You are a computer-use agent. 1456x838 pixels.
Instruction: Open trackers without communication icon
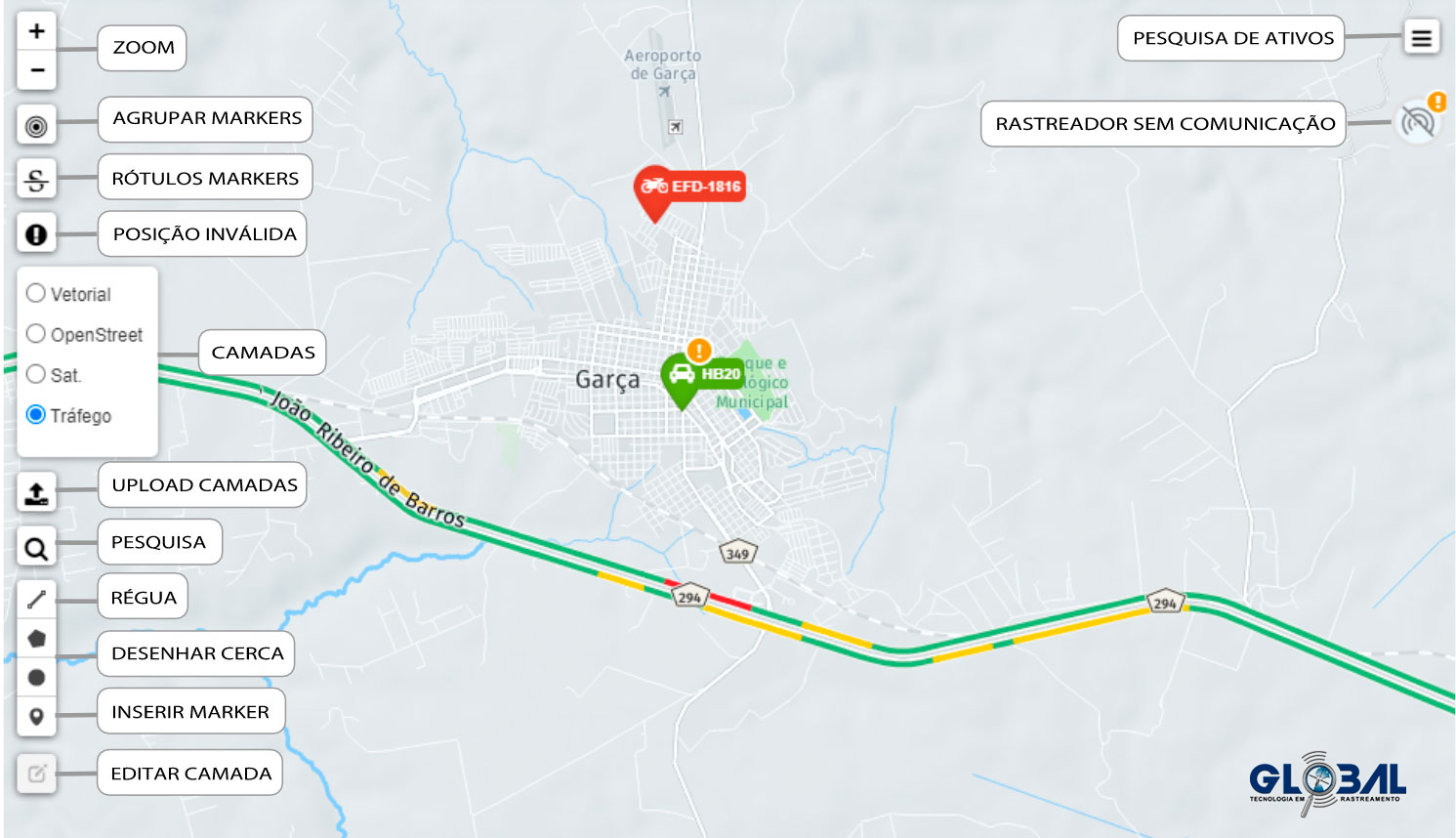point(1418,122)
